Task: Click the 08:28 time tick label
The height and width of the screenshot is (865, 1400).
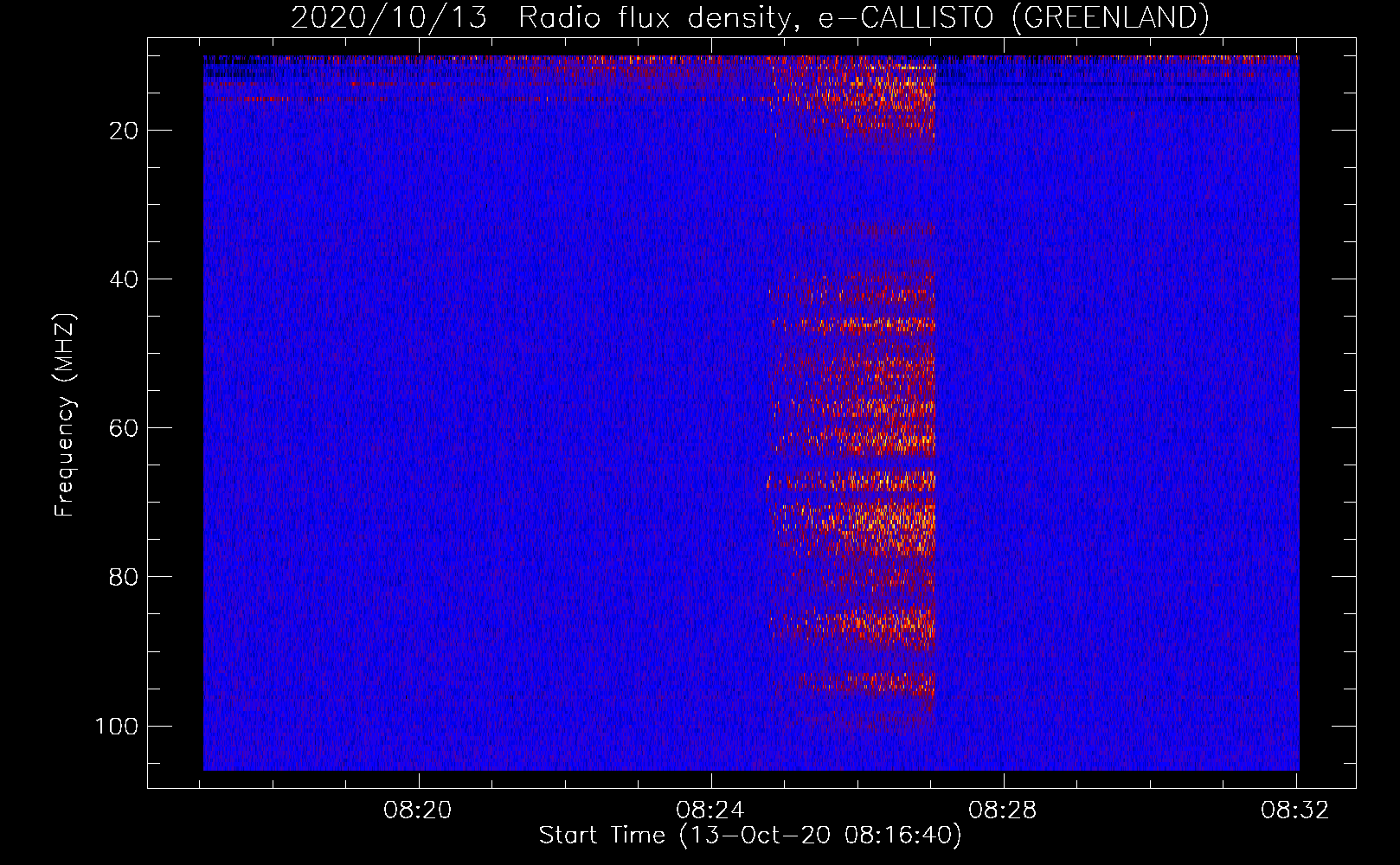Action: coord(1003,811)
